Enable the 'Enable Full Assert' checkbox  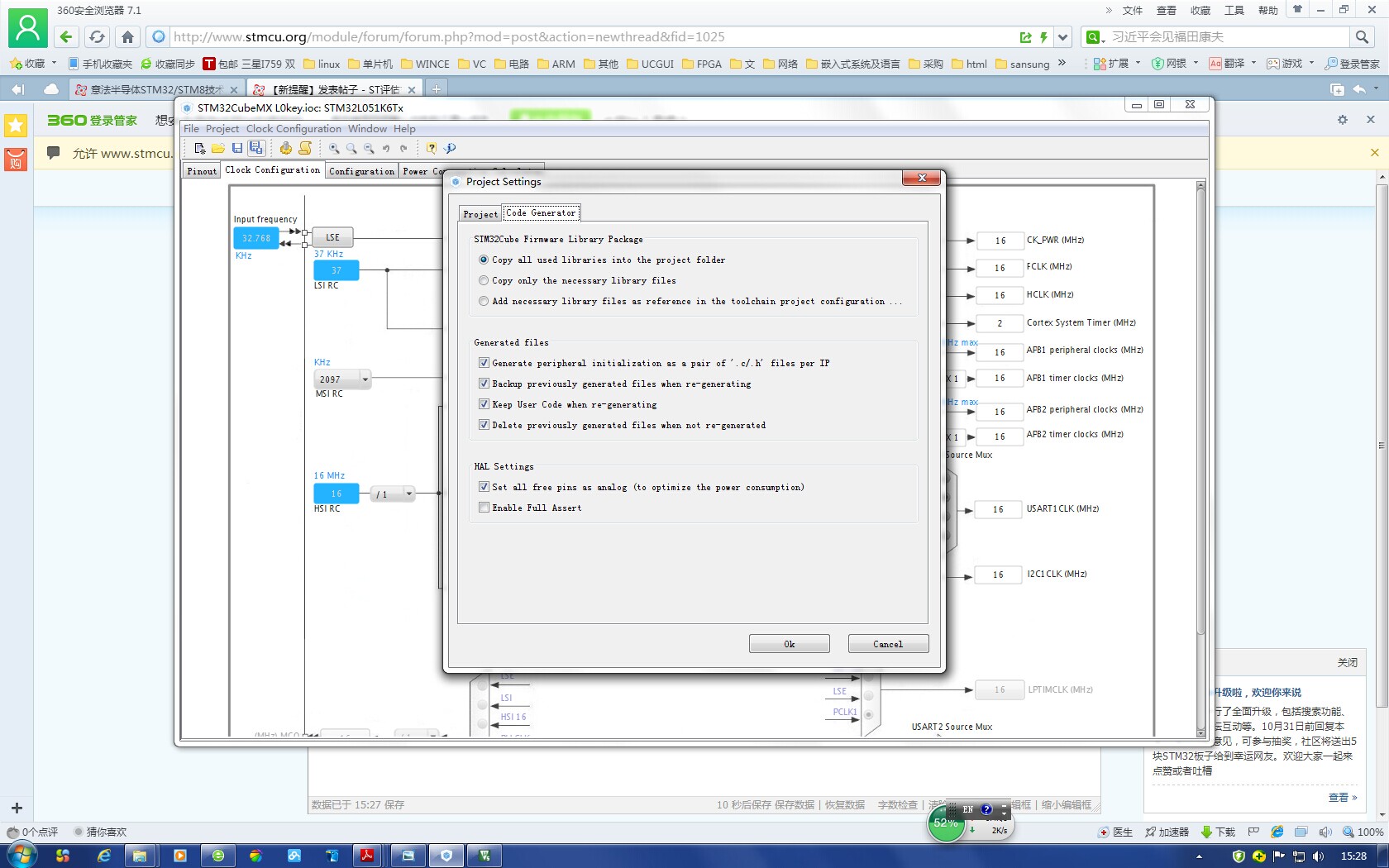484,508
